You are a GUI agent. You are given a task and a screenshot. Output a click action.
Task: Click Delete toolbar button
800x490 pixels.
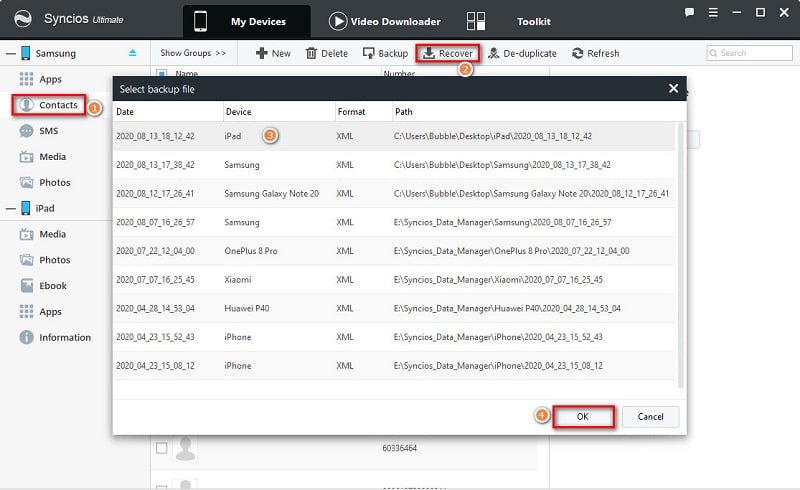click(327, 53)
